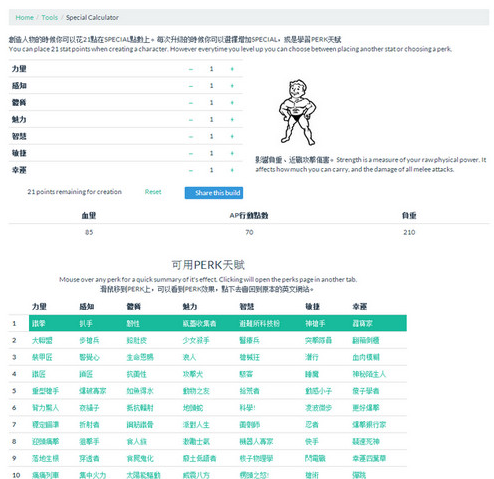The image size is (494, 479).
Task: Open the 集中火力 perk in level 10 row
Action: coord(93,475)
